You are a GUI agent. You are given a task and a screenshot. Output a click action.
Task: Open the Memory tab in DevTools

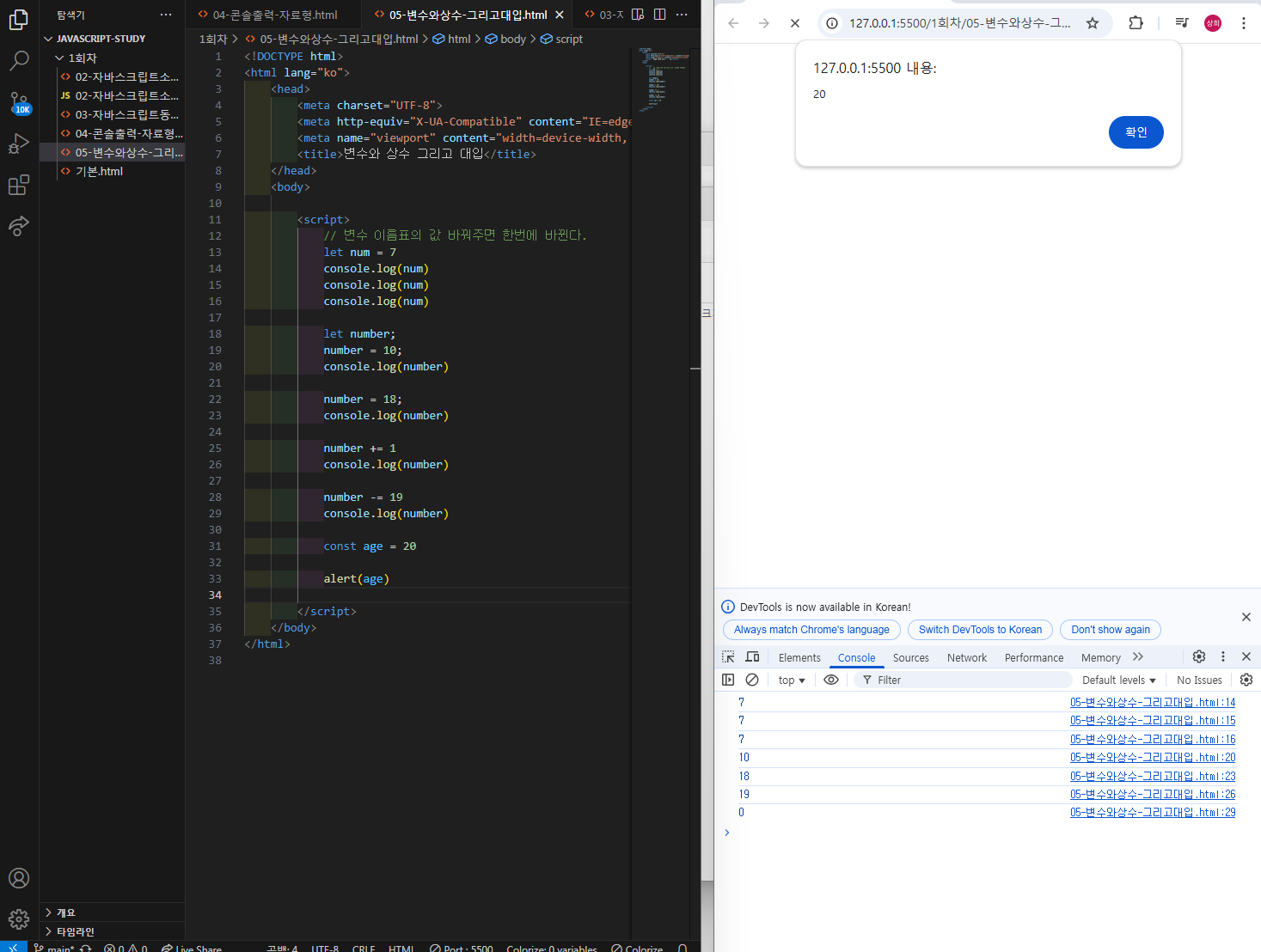click(x=1100, y=657)
